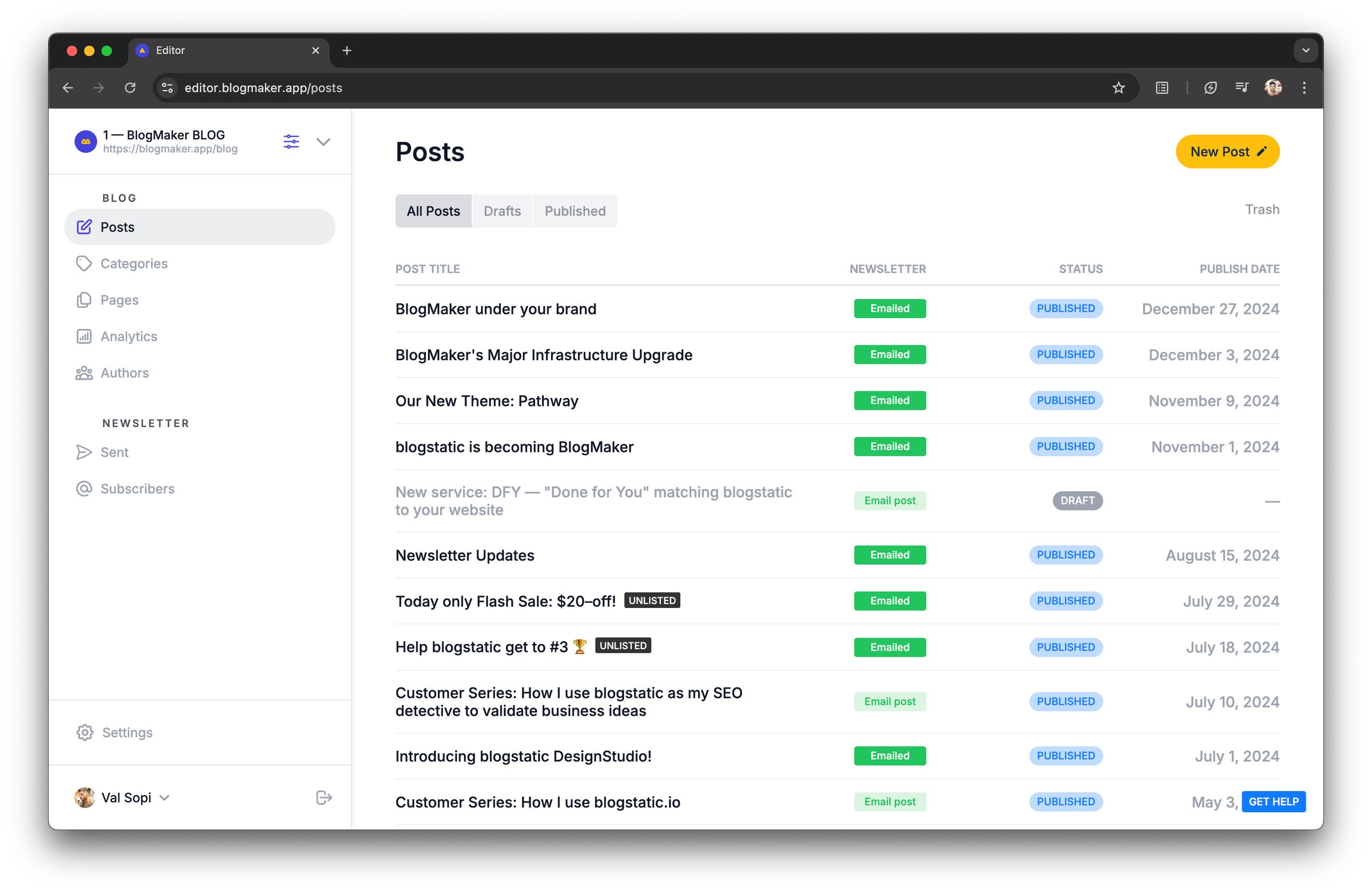Image resolution: width=1372 pixels, height=894 pixels.
Task: Expand the Chrome profile dropdown chevron
Action: [1305, 50]
